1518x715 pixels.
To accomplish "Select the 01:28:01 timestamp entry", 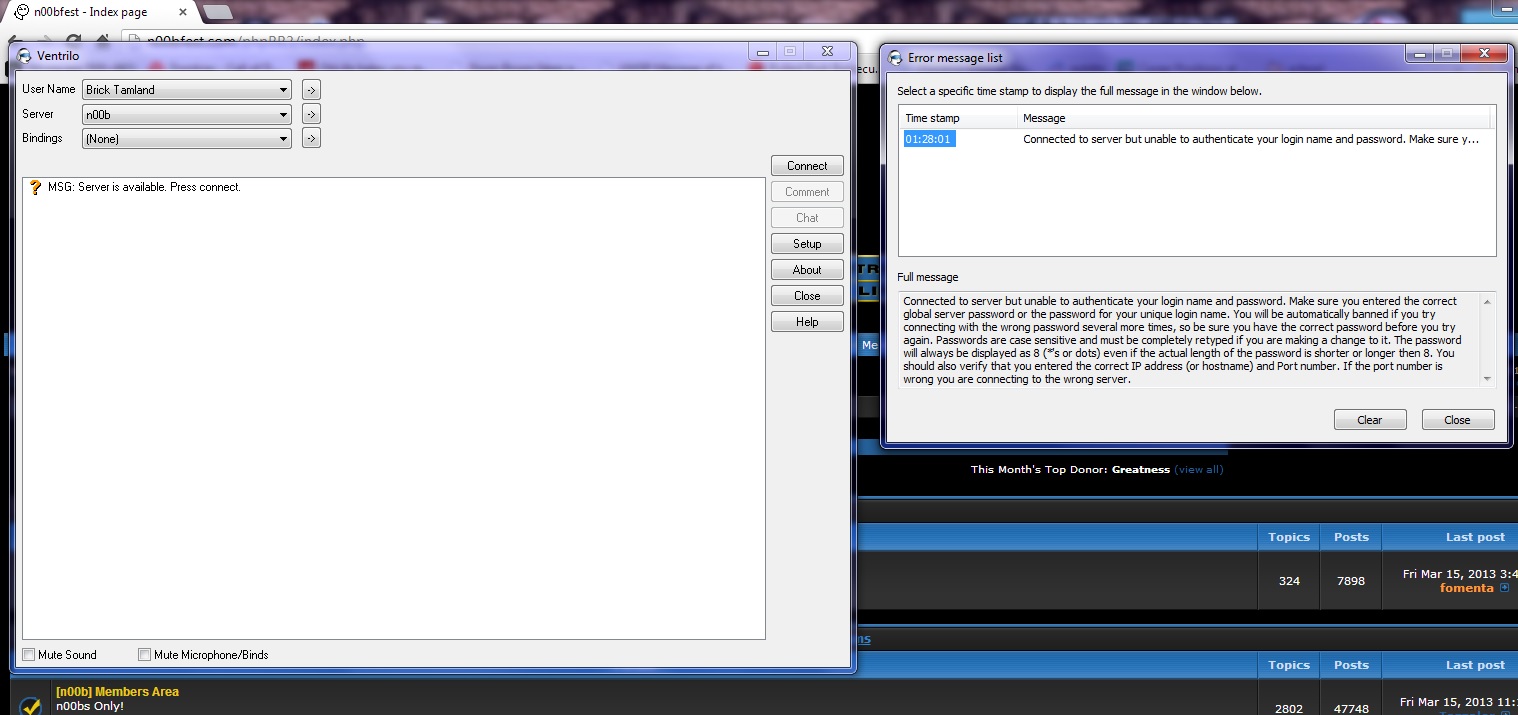I will pos(929,139).
